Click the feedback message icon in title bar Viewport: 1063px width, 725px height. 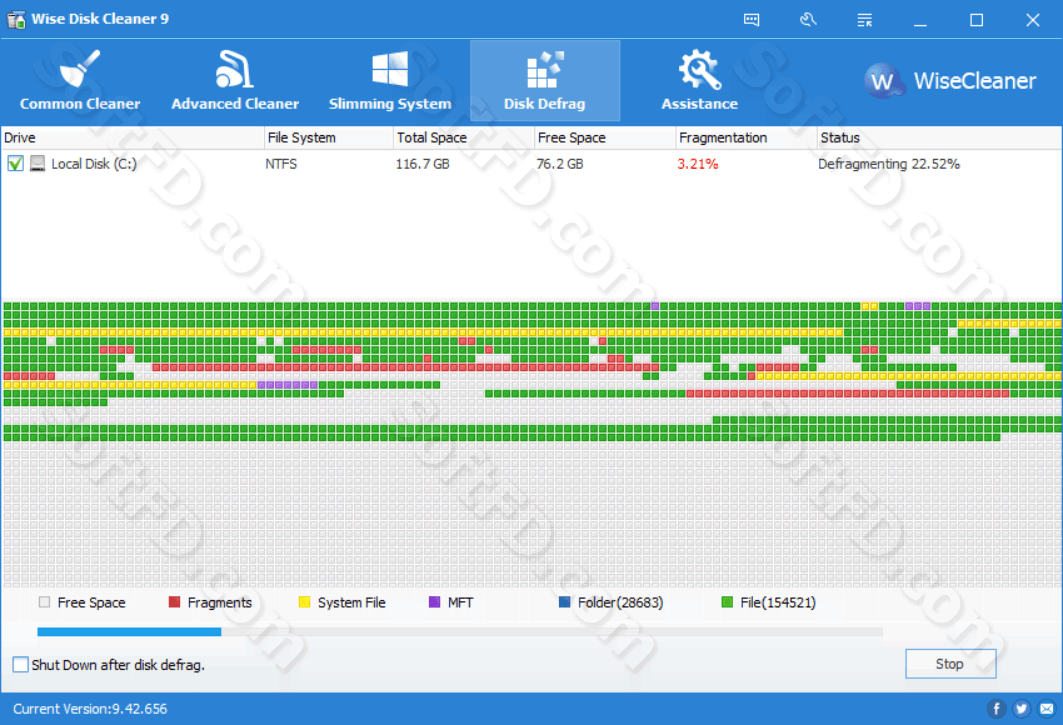751,20
